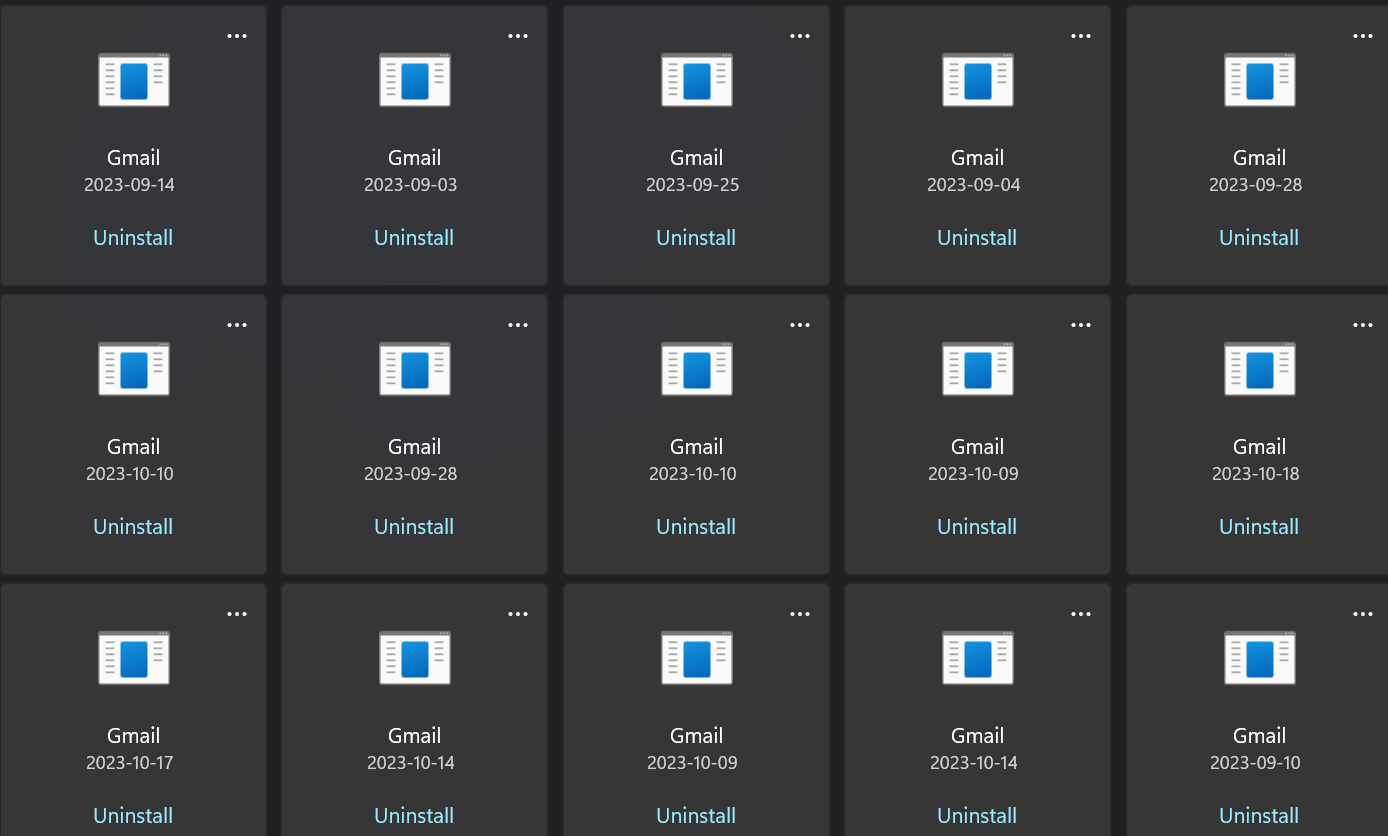1388x836 pixels.
Task: Click the date text 2023-09-14
Action: point(130,185)
